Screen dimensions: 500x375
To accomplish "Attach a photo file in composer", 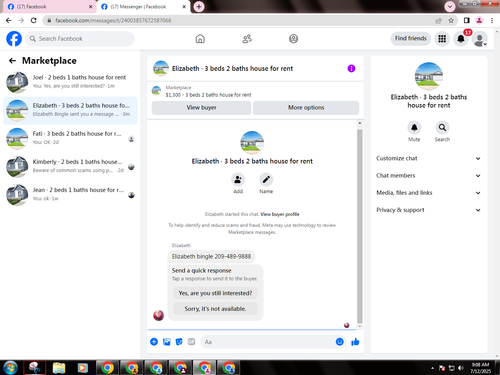I will (167, 342).
